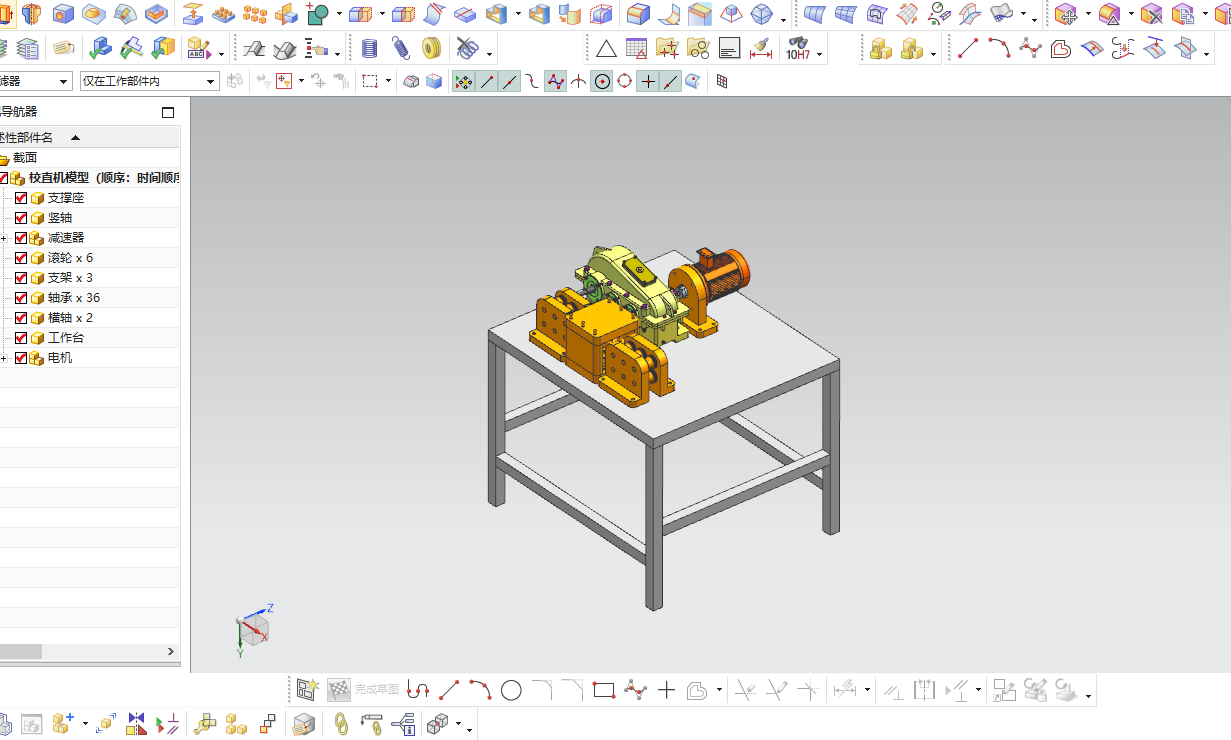Click the crossed-out delete spring icon
This screenshot has height=740, width=1231.
coord(466,48)
